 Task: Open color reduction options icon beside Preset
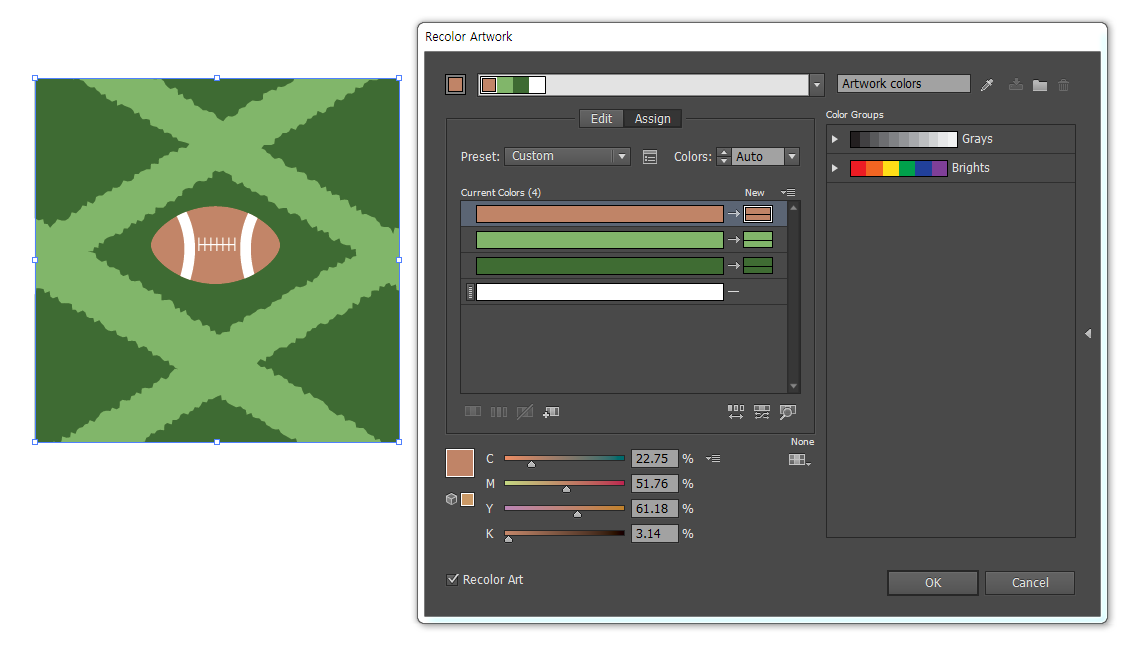point(650,157)
